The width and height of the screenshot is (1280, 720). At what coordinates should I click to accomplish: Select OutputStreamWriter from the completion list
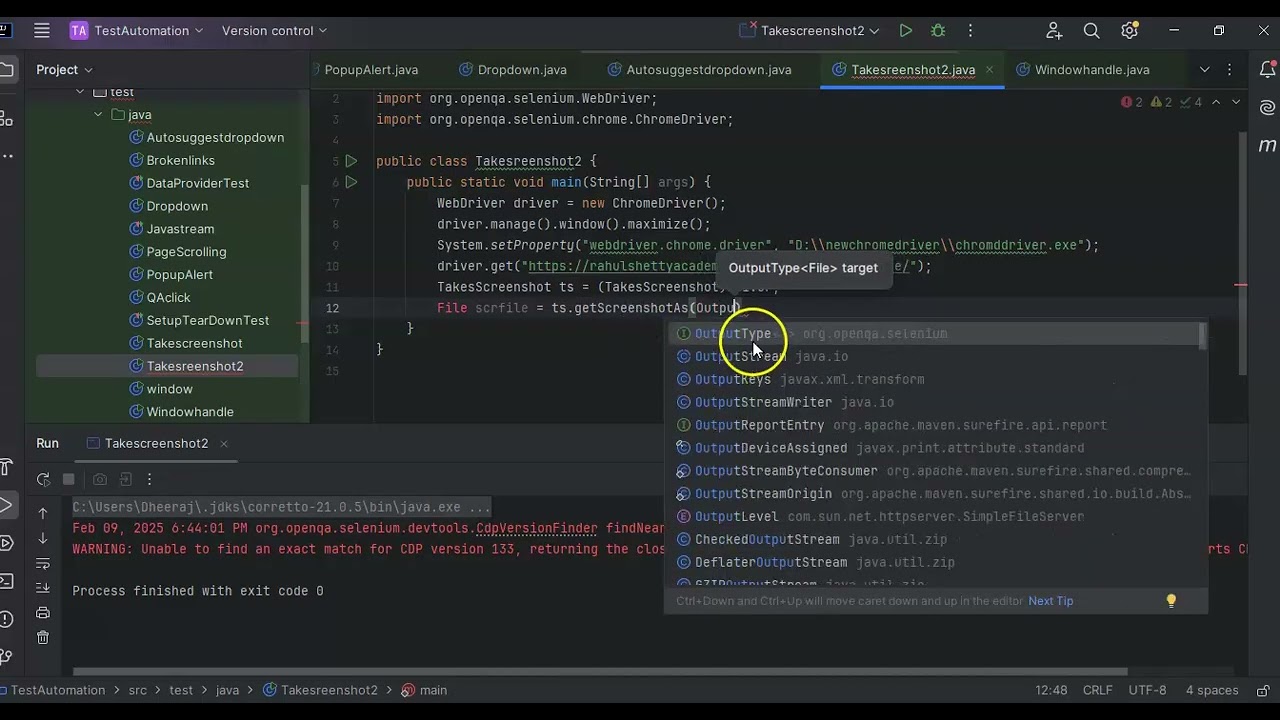click(x=935, y=403)
